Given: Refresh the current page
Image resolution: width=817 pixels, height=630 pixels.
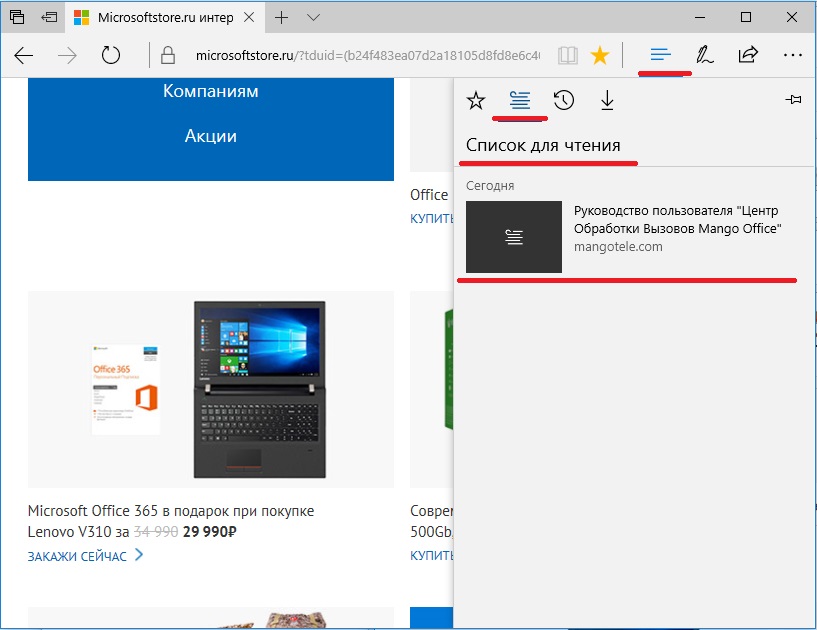Looking at the screenshot, I should [111, 55].
